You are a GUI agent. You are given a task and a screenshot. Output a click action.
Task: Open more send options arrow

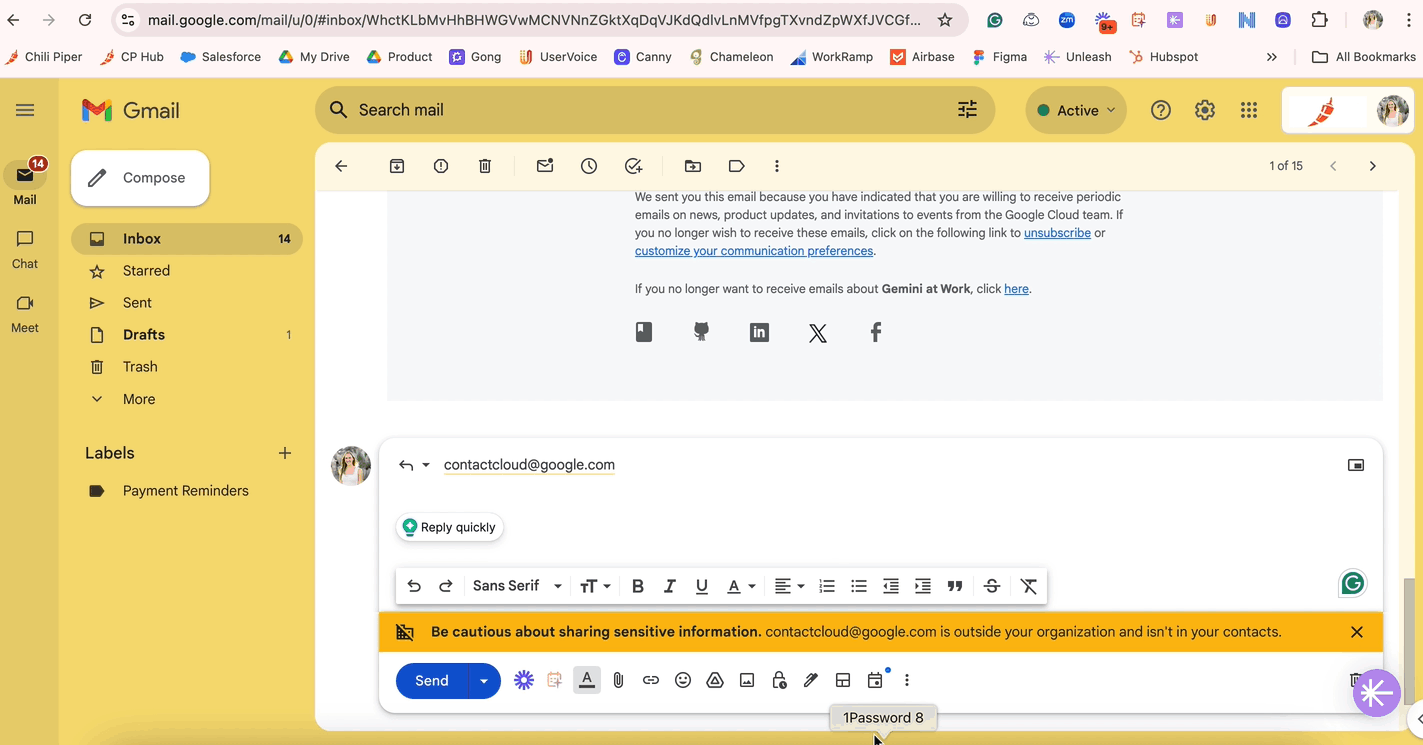[x=484, y=681]
